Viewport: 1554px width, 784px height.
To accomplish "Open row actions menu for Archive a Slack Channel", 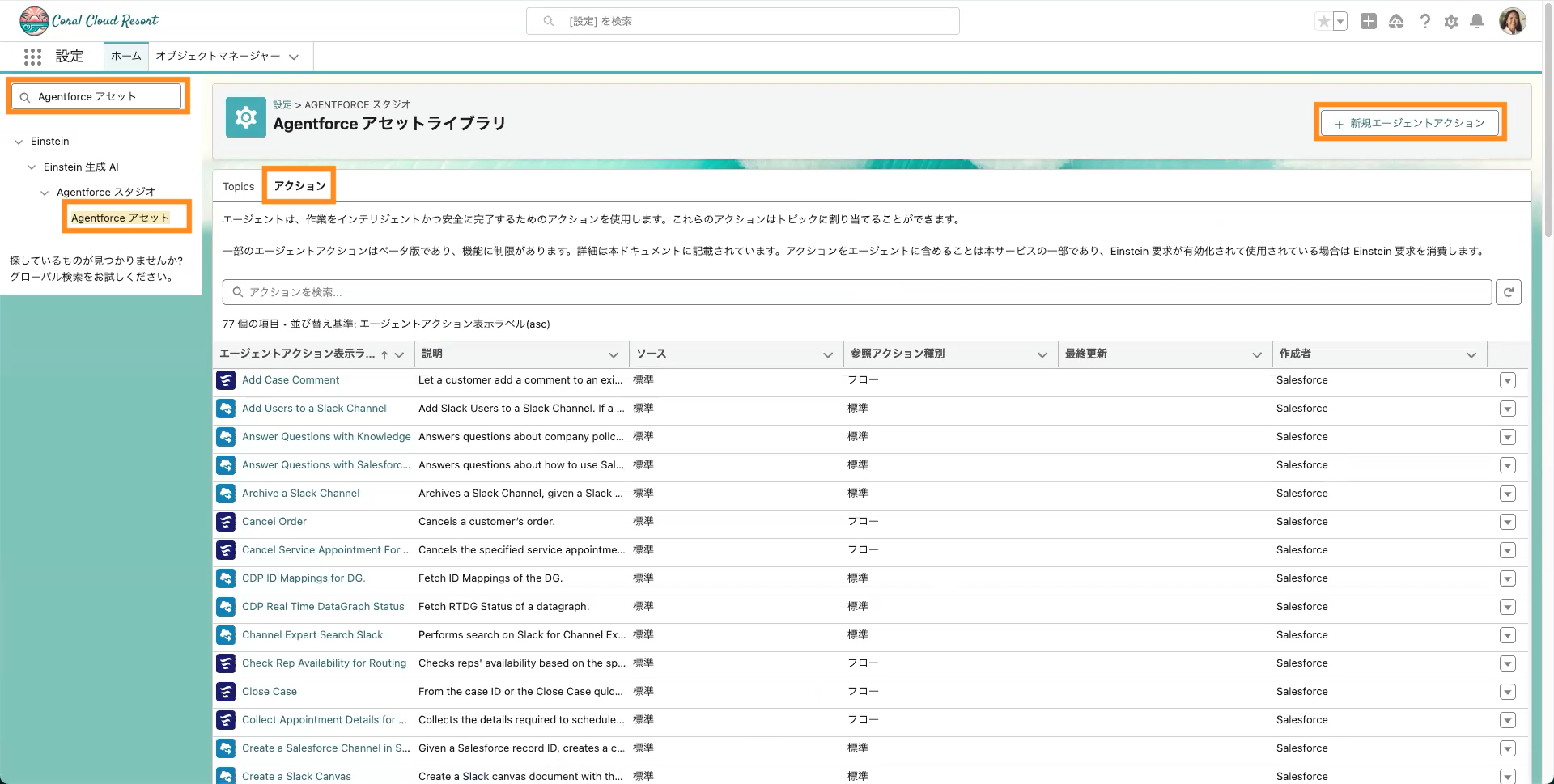I will coord(1507,494).
